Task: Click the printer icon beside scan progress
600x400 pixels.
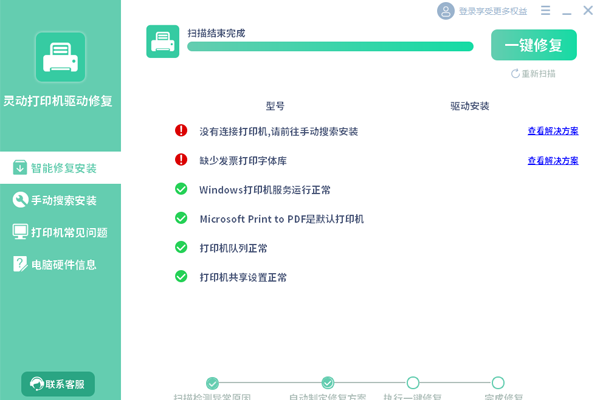Action: 163,41
